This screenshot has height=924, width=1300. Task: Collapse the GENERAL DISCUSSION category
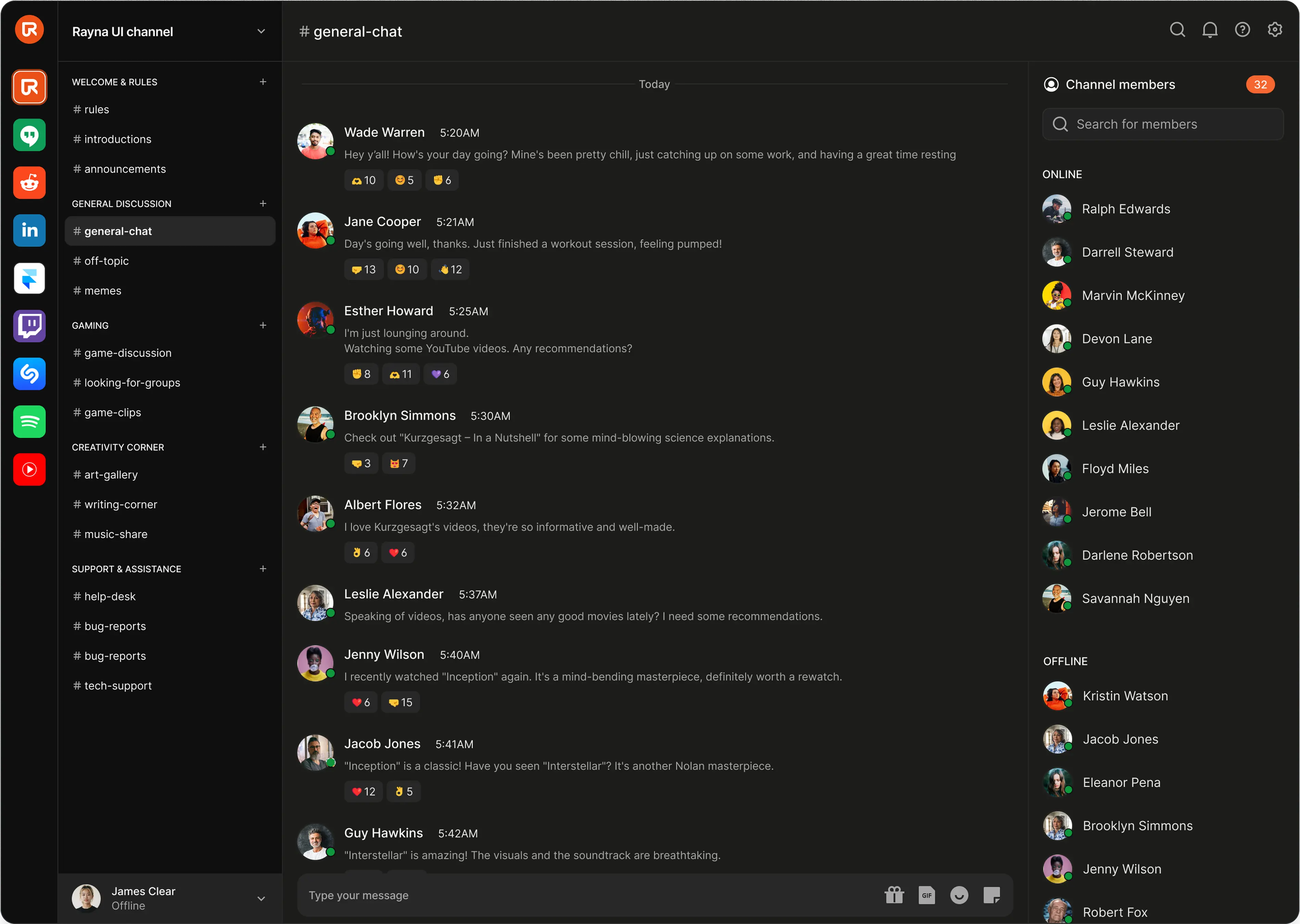(x=121, y=203)
